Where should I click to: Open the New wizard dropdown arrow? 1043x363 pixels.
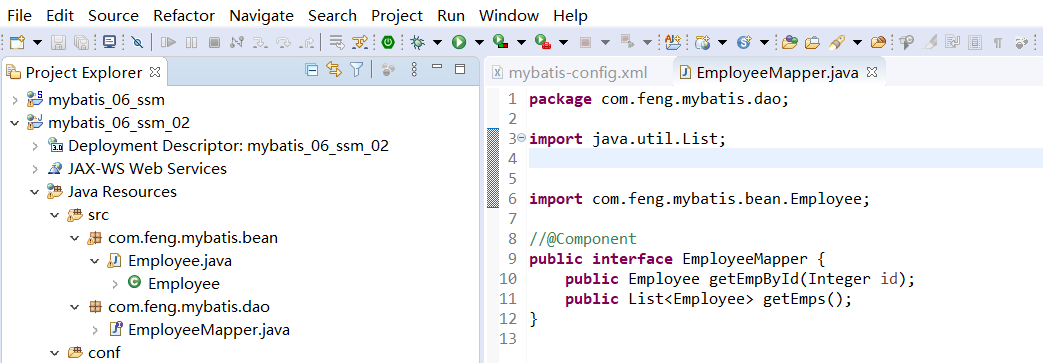(37, 43)
